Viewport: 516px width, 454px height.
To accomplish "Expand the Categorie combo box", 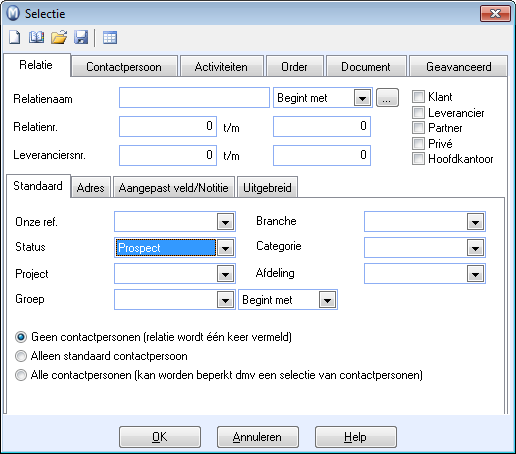I will coord(475,248).
